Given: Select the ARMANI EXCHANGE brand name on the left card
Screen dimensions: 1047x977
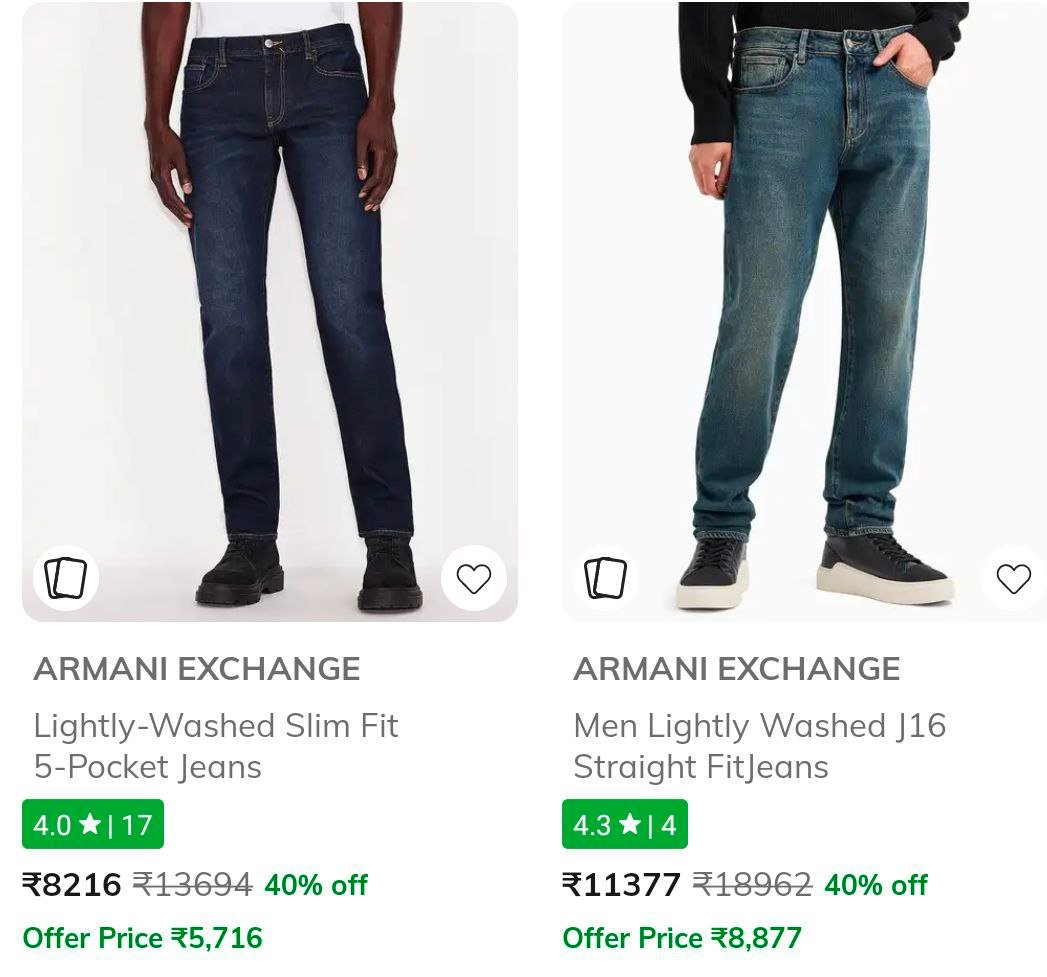Looking at the screenshot, I should click(196, 668).
